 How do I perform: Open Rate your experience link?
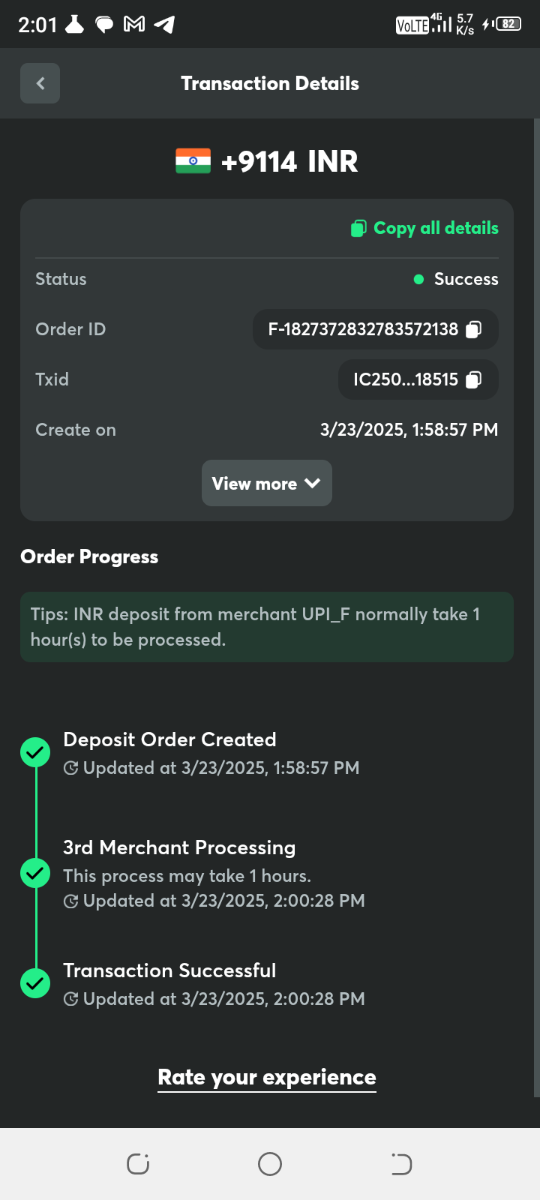267,1077
